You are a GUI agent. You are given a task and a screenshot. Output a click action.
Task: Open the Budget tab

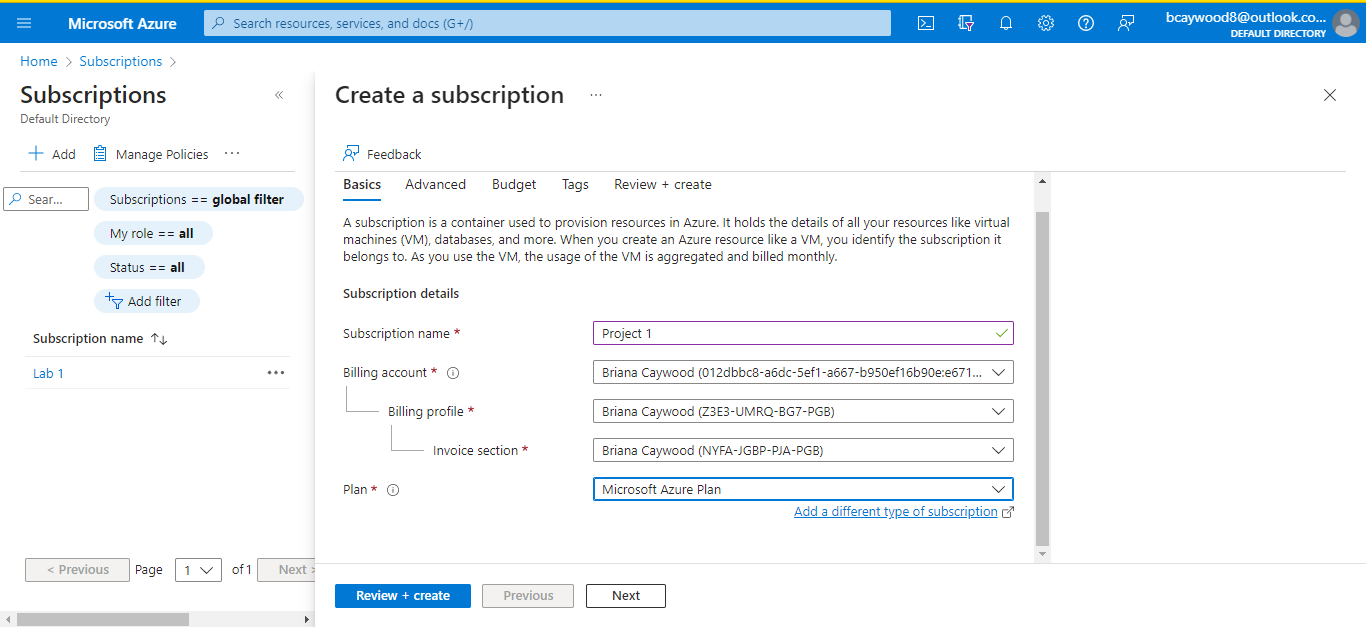pyautogui.click(x=513, y=184)
